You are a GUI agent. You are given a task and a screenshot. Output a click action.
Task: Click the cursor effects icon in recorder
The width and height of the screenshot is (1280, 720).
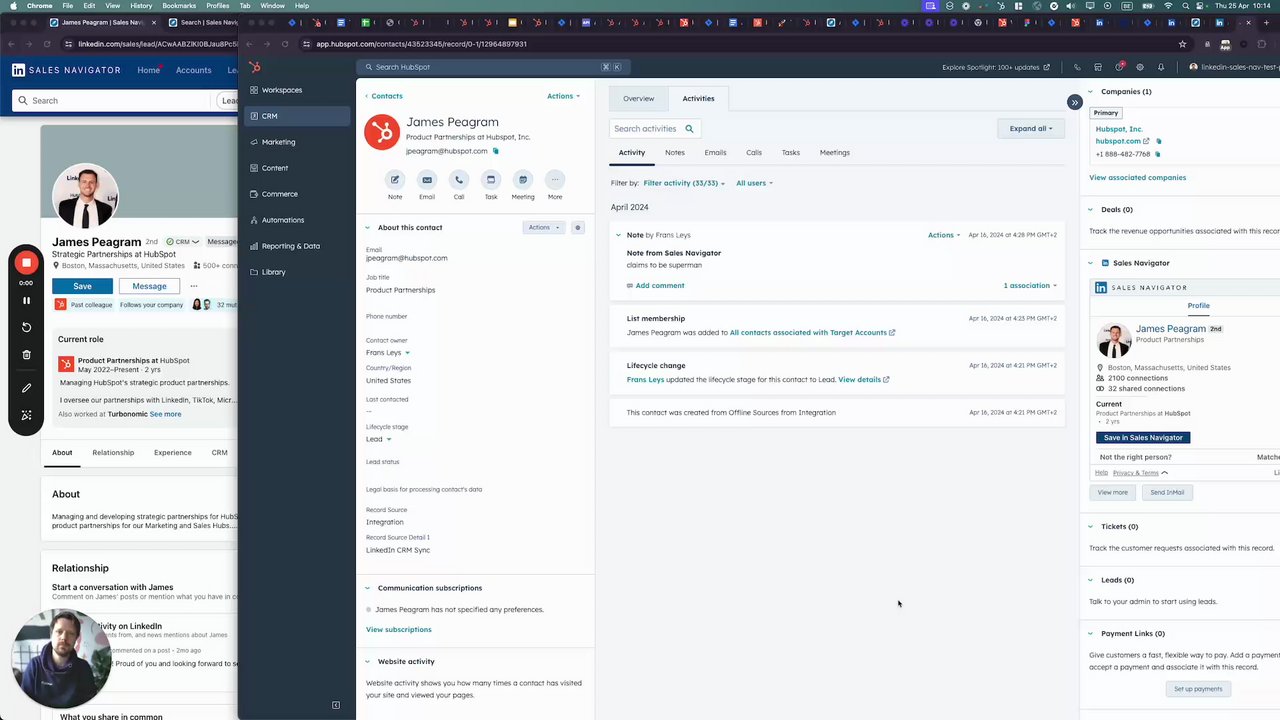click(x=27, y=415)
